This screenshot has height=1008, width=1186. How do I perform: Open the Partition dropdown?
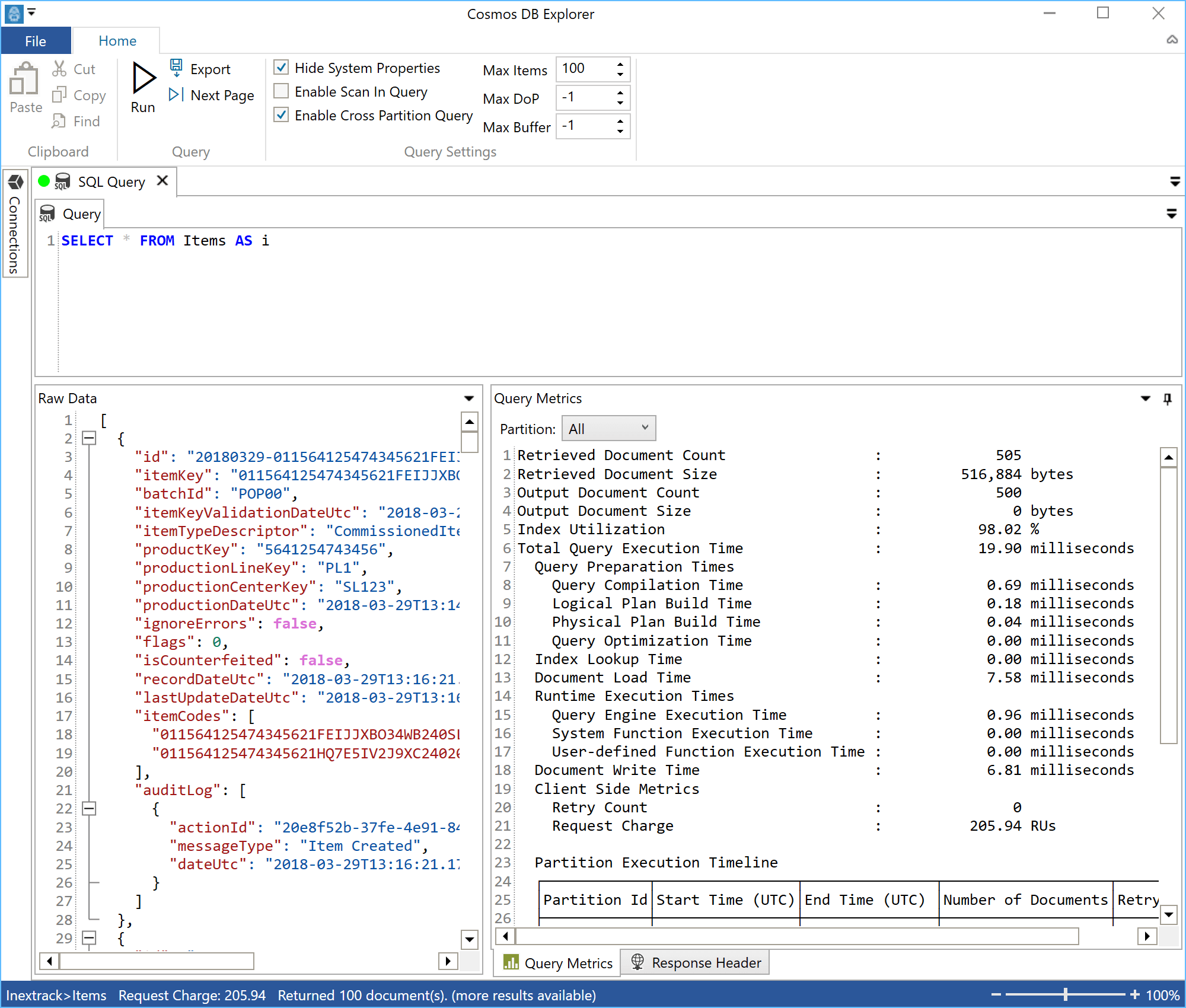pos(608,428)
